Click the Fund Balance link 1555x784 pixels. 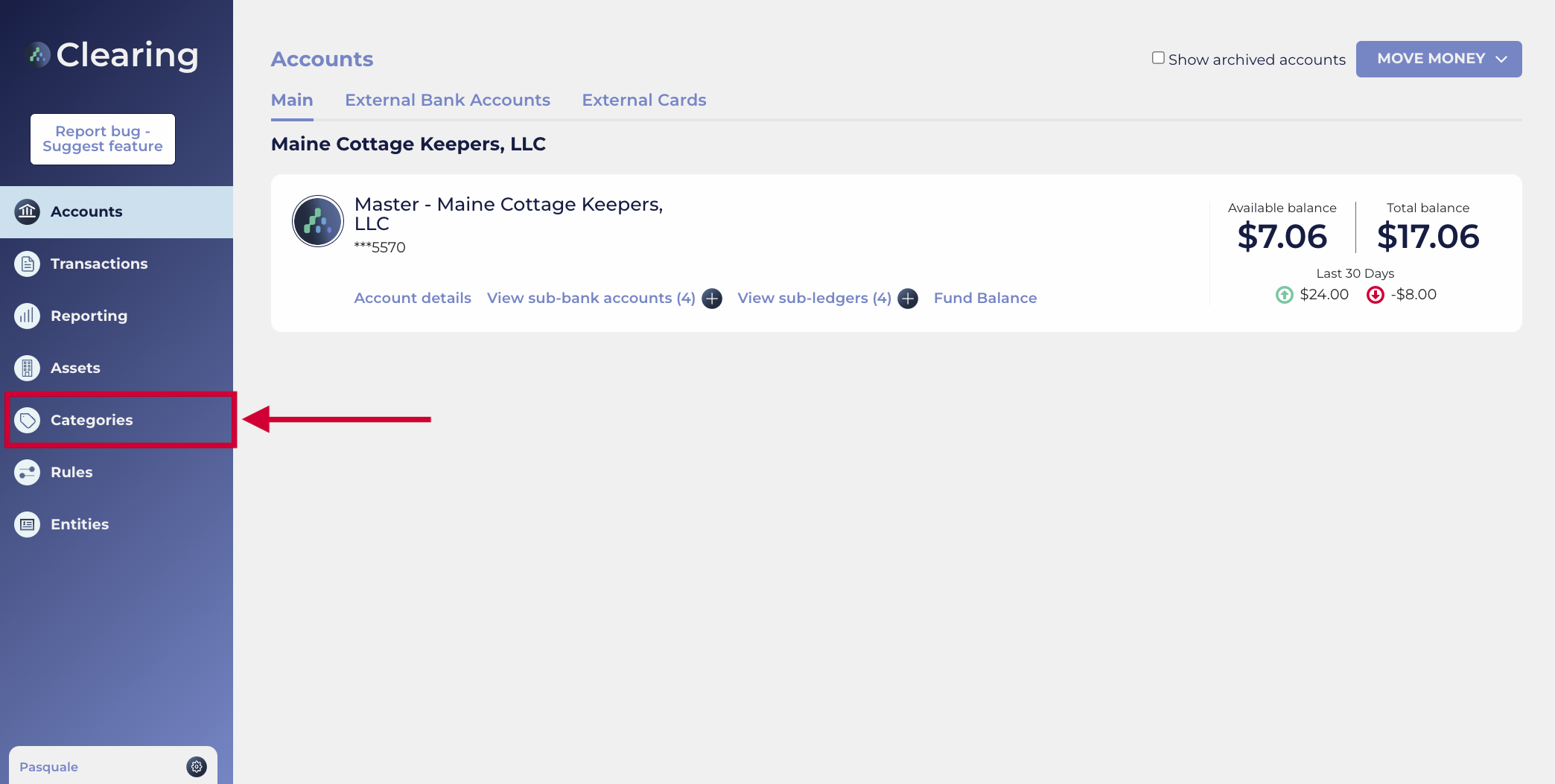coord(985,298)
